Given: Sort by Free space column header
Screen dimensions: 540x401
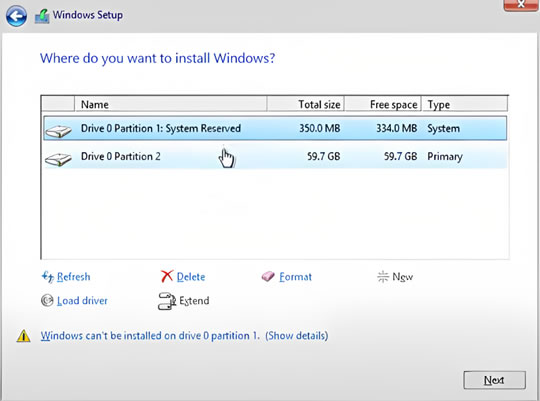Looking at the screenshot, I should click(x=383, y=104).
